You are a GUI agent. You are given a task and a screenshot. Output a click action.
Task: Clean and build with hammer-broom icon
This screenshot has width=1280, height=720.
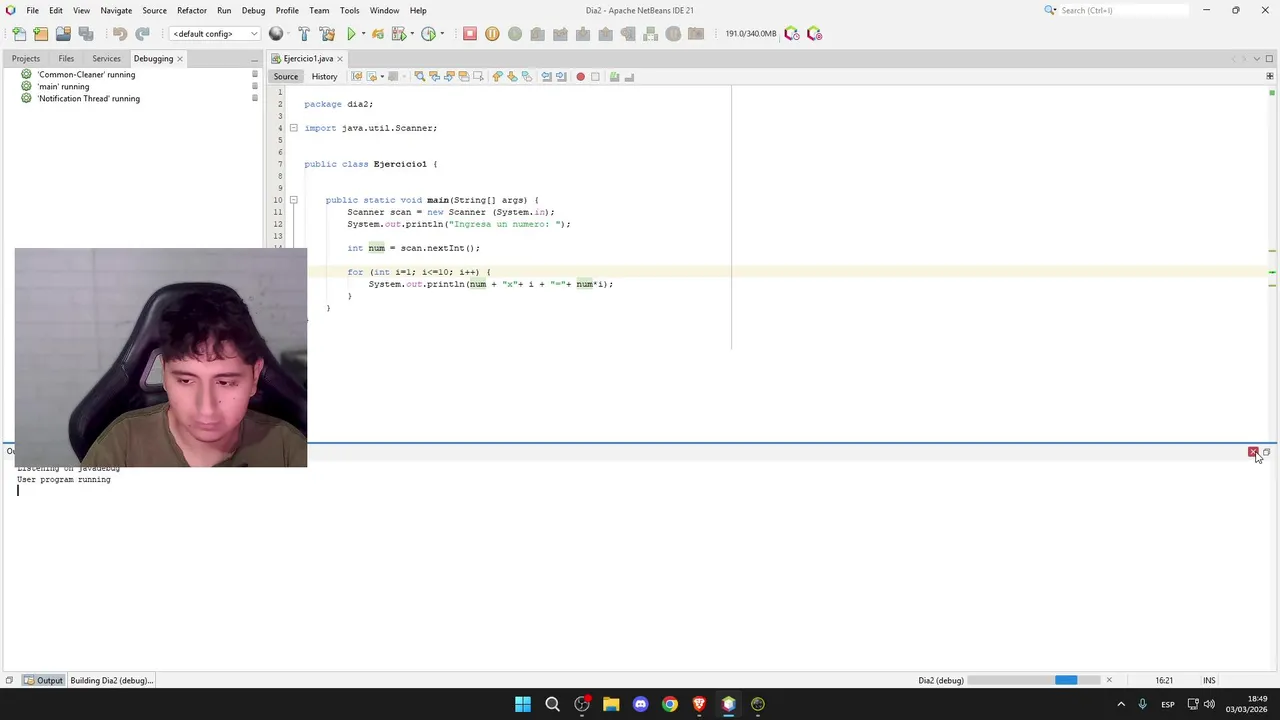coord(327,34)
